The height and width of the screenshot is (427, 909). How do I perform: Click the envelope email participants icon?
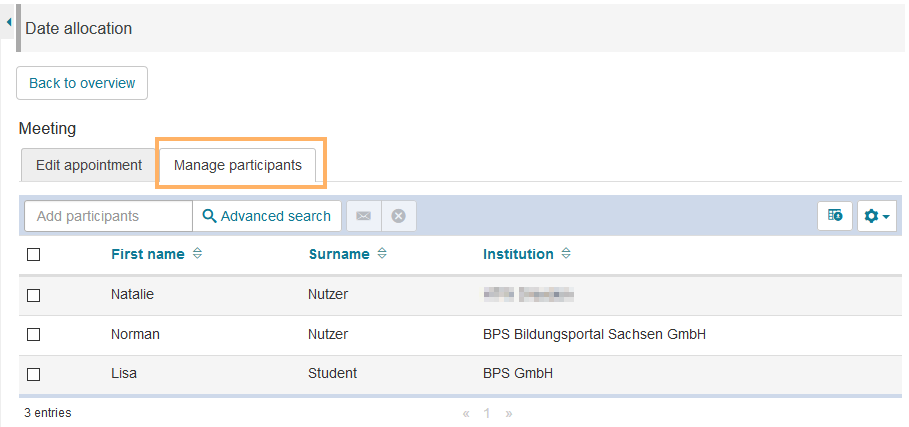coord(363,216)
